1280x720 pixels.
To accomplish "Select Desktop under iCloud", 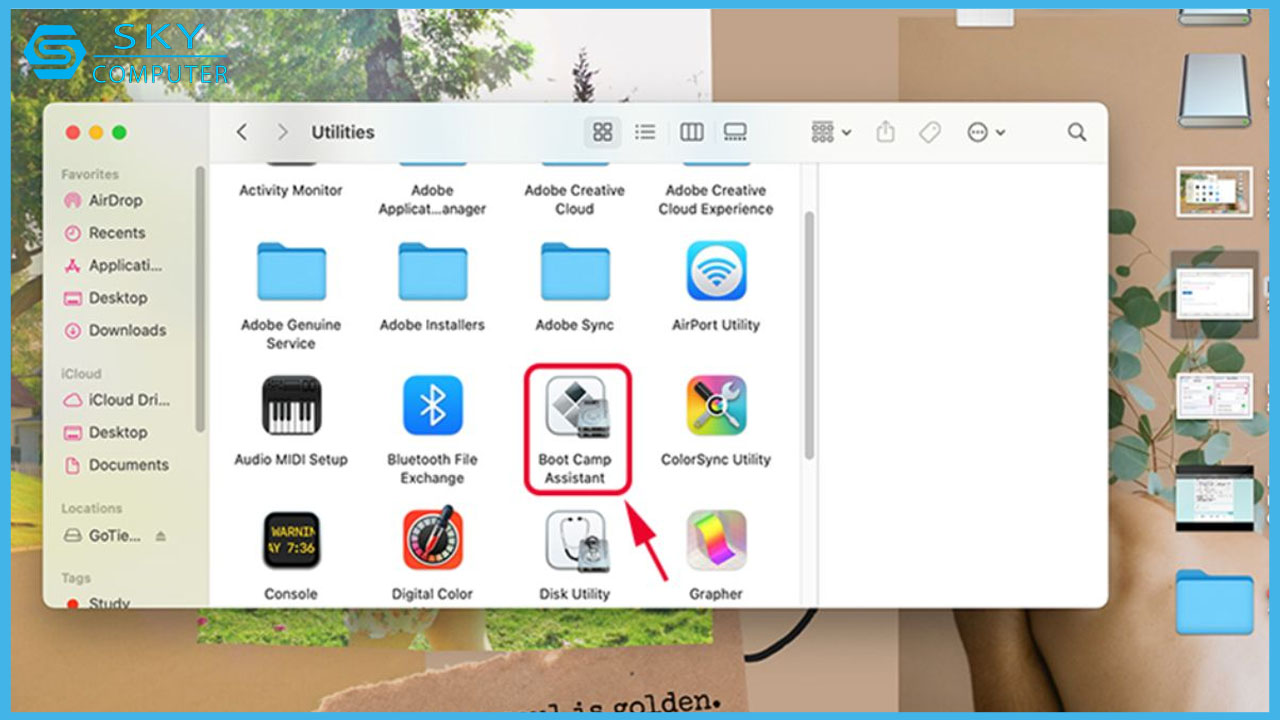I will tap(117, 432).
